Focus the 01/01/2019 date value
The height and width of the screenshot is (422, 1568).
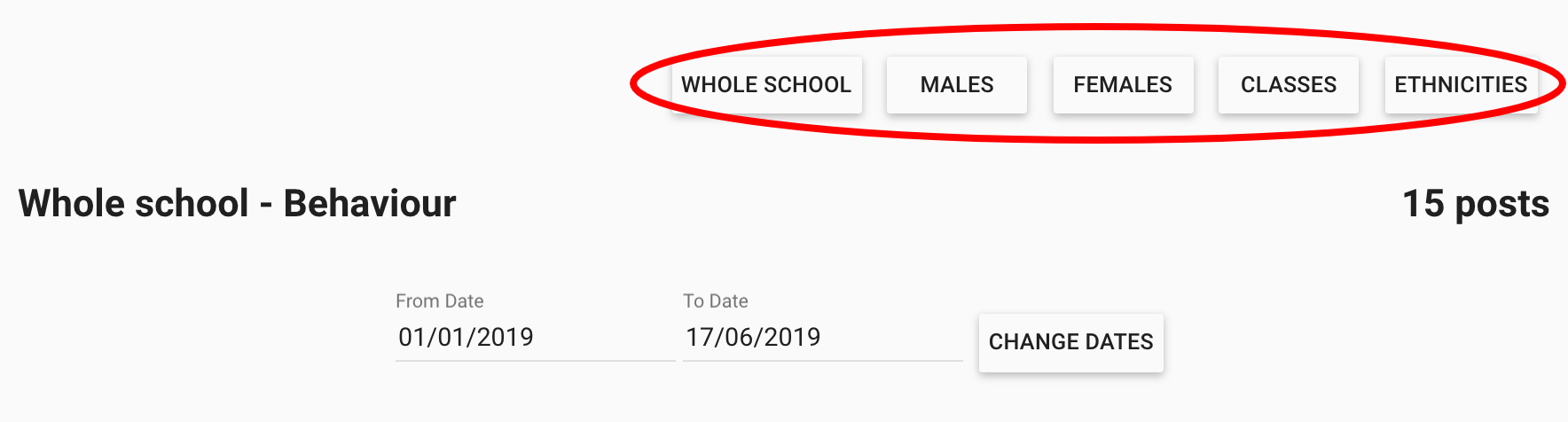tap(466, 338)
